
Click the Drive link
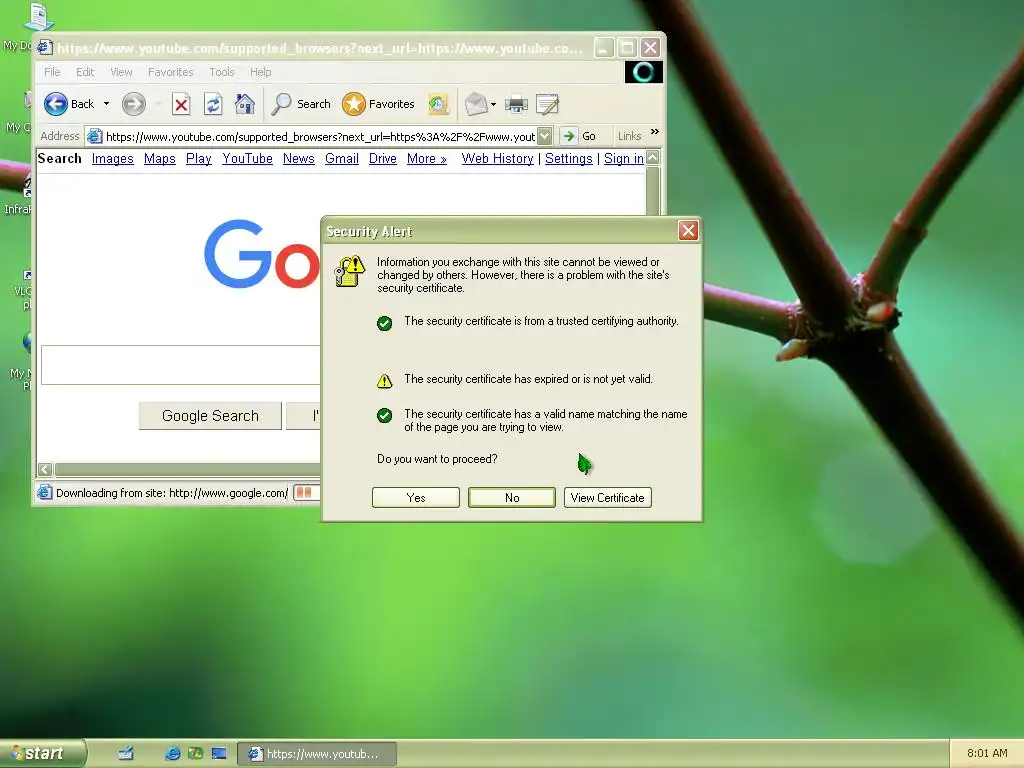(383, 159)
